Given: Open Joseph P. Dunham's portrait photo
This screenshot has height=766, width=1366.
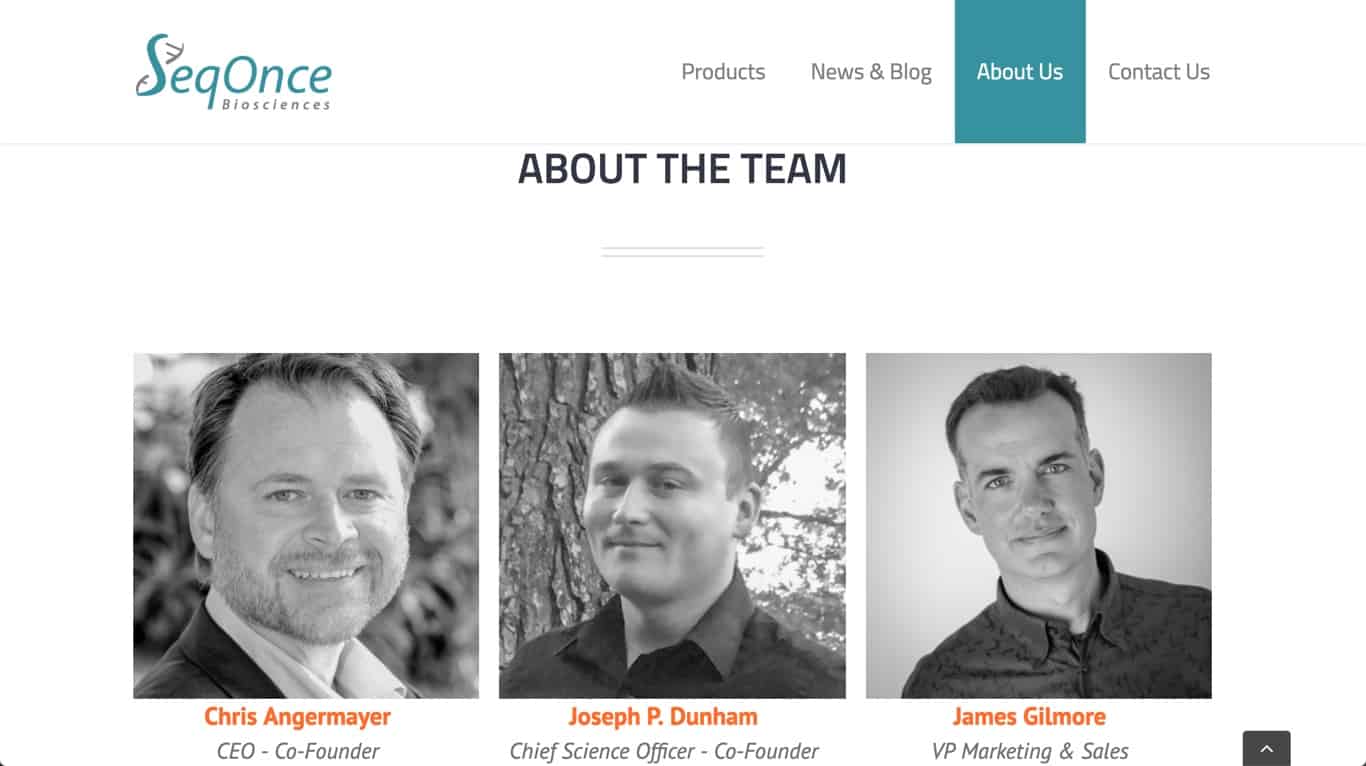Looking at the screenshot, I should point(672,525).
